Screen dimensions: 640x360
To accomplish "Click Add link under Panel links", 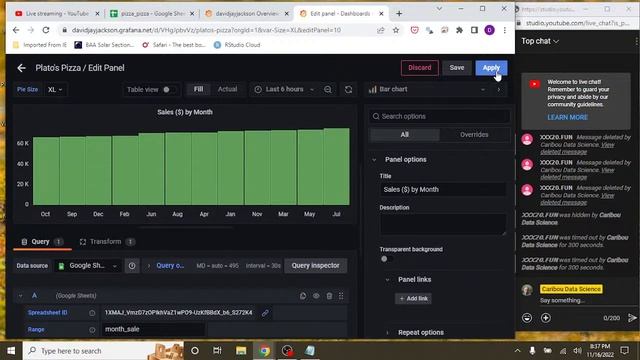I will pyautogui.click(x=413, y=298).
